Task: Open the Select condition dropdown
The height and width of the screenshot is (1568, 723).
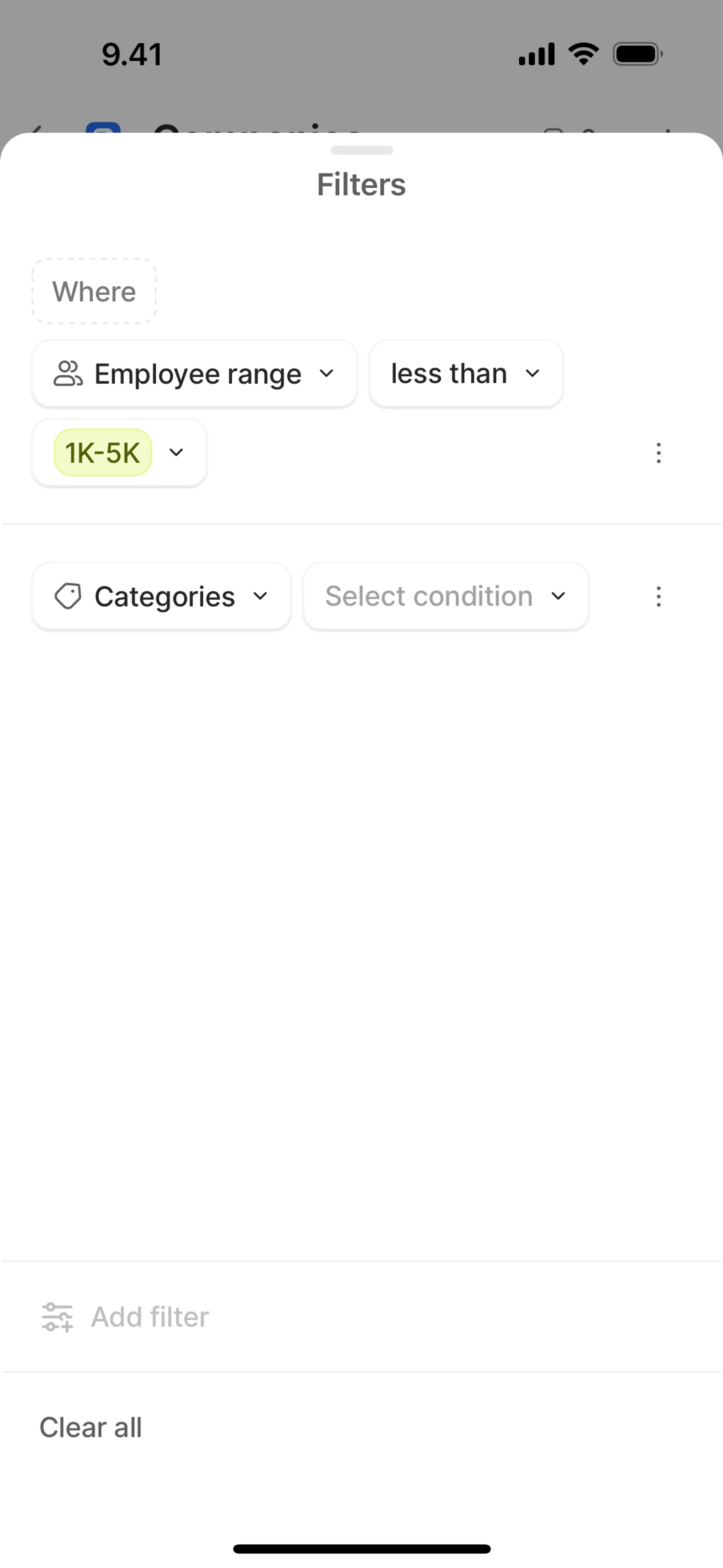Action: click(x=445, y=596)
